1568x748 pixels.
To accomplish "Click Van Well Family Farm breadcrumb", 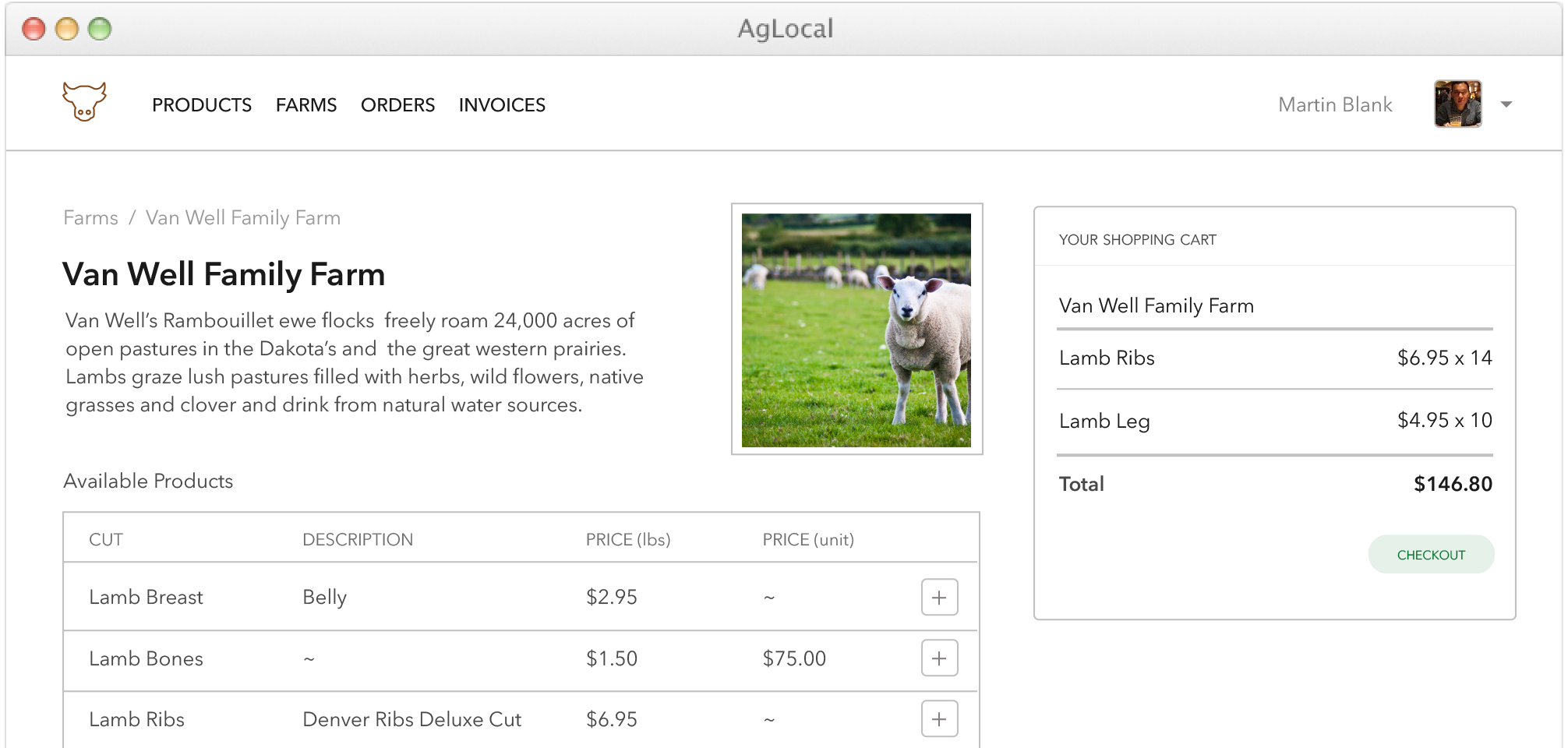I will coord(243,218).
